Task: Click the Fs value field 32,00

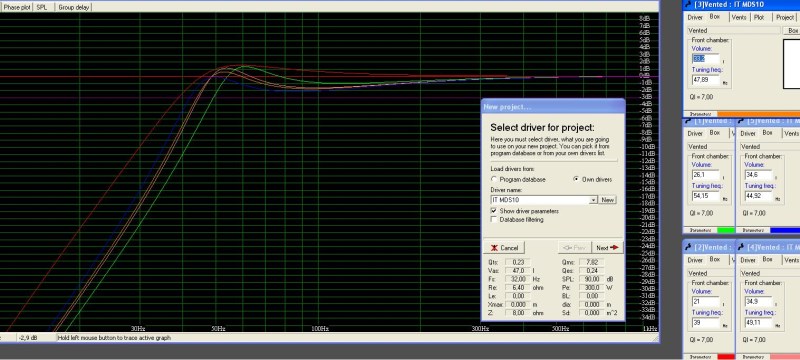Action: click(x=518, y=279)
